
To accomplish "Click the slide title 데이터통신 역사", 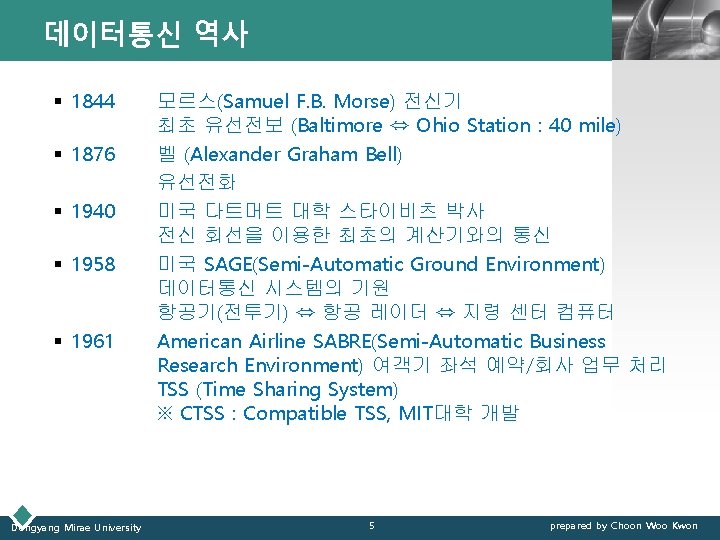I will coord(146,34).
